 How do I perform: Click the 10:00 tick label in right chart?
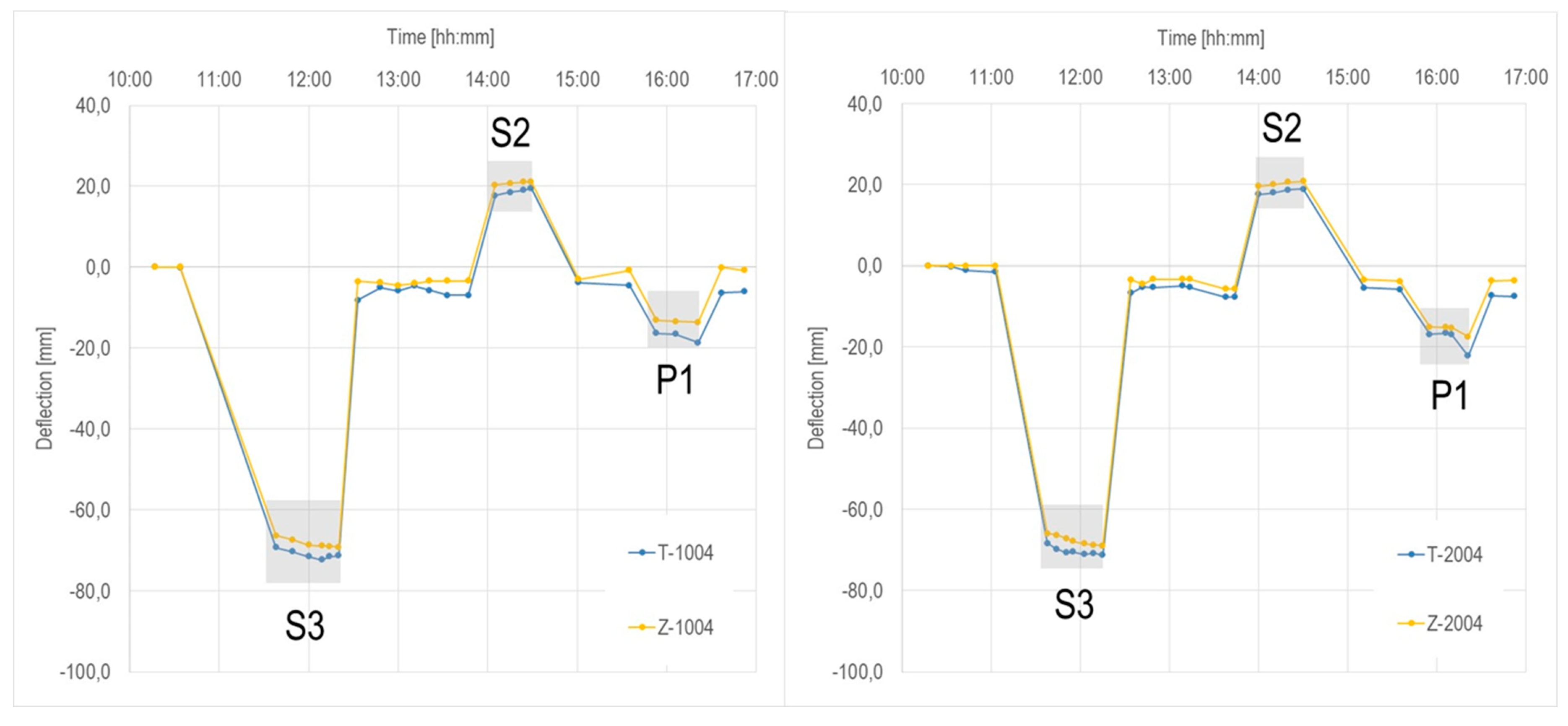[902, 77]
